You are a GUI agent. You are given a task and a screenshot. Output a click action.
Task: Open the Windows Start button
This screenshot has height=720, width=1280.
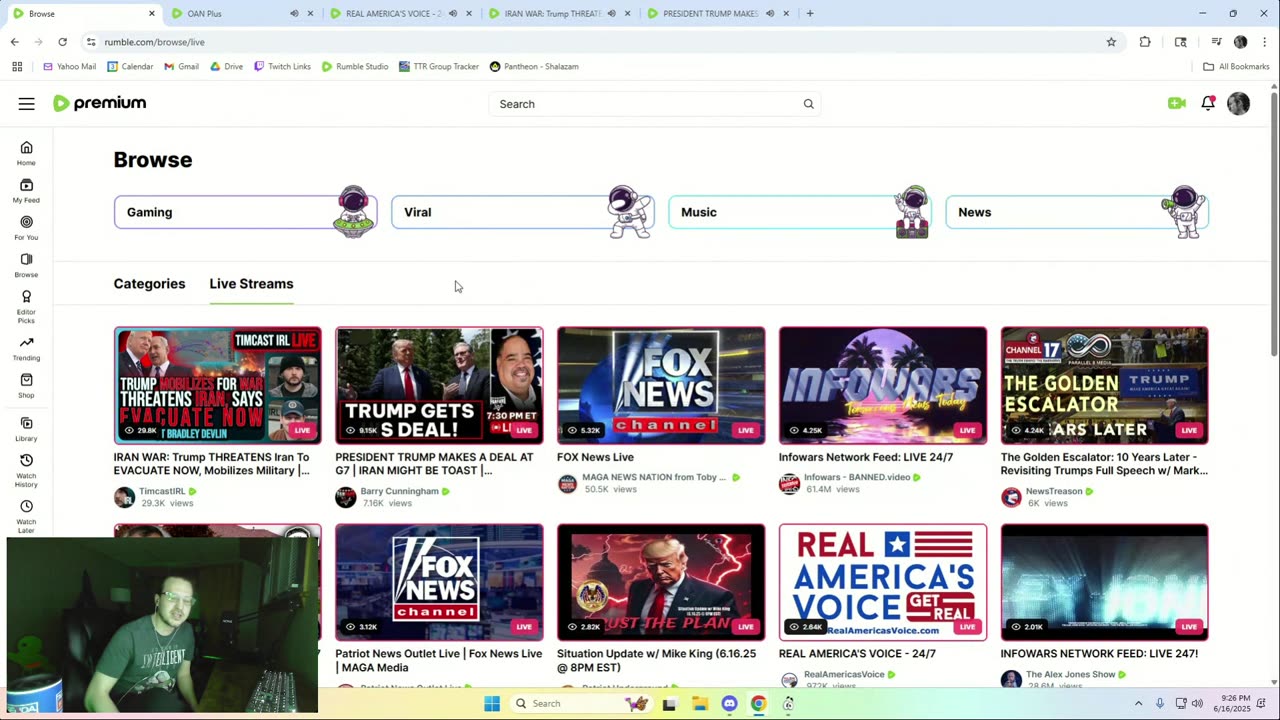click(x=492, y=703)
